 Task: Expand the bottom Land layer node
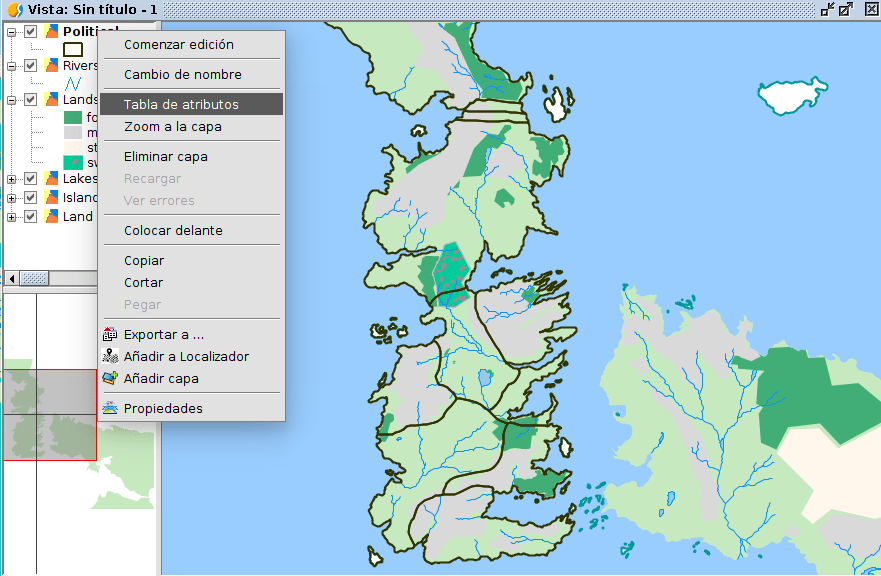[12, 217]
